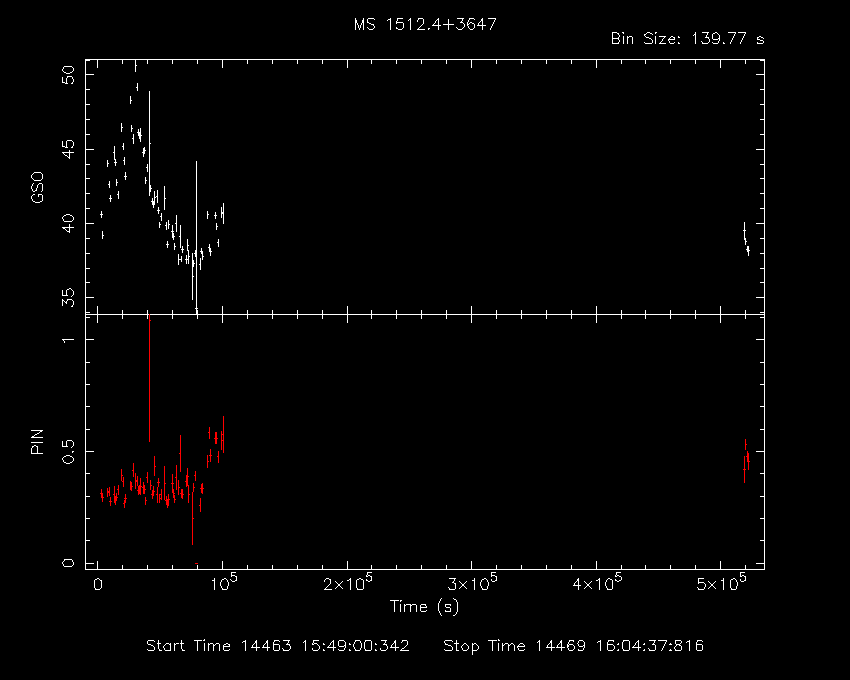Click the GSO axis tick label 35
This screenshot has height=680, width=850.
click(69, 297)
